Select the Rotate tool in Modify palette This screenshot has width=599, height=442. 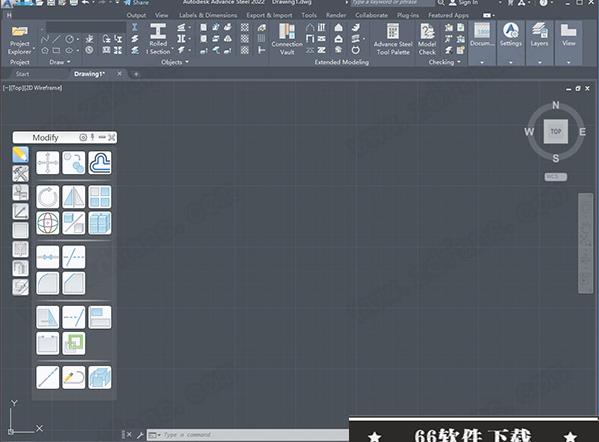(x=48, y=197)
